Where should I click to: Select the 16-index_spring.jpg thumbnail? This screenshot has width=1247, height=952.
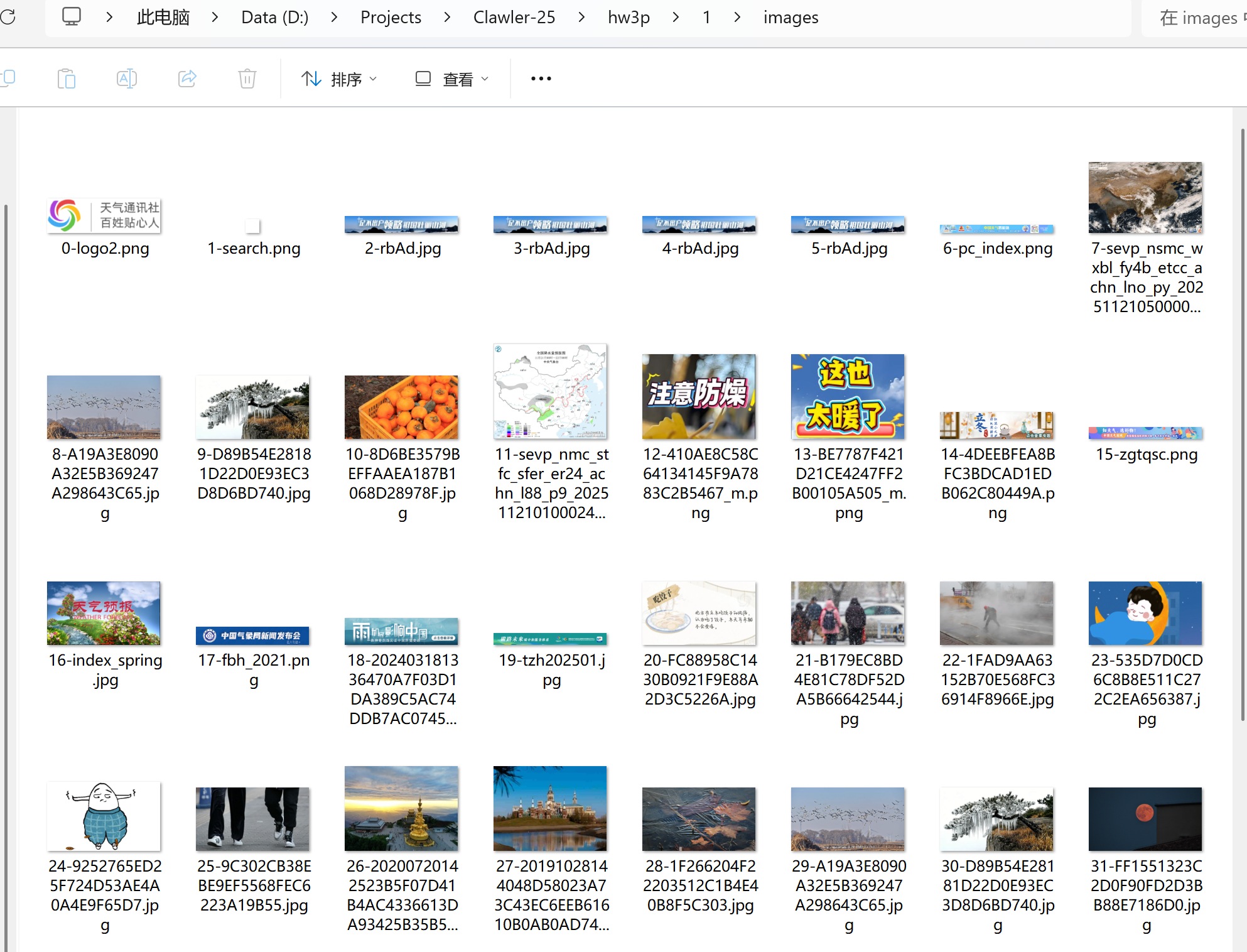tap(104, 613)
